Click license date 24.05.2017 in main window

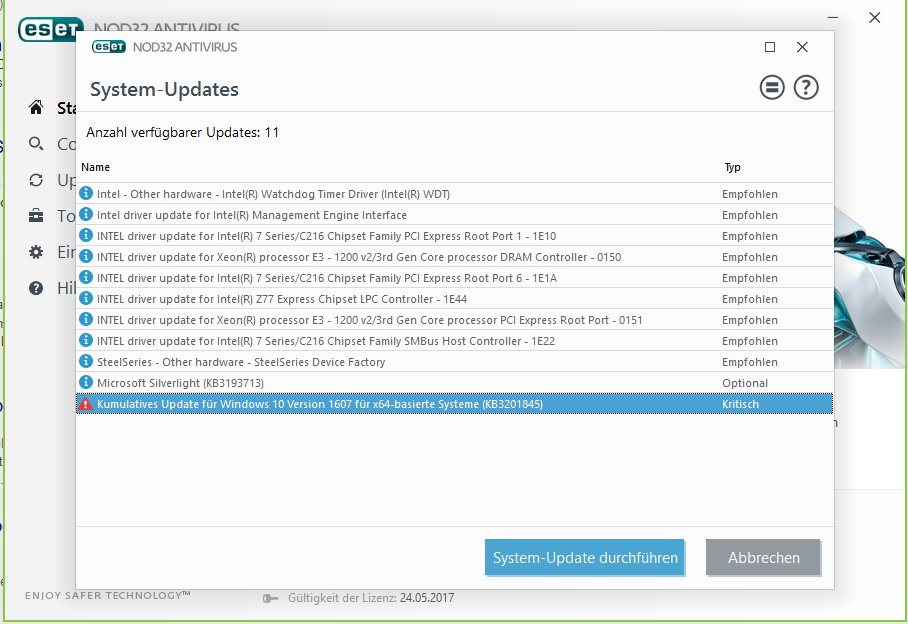tap(427, 598)
